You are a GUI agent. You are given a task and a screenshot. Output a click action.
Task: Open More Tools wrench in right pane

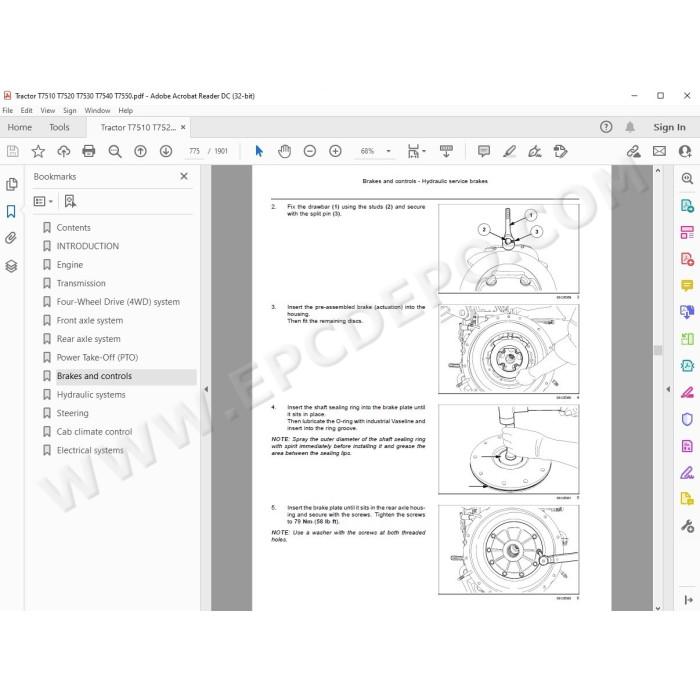click(x=687, y=526)
